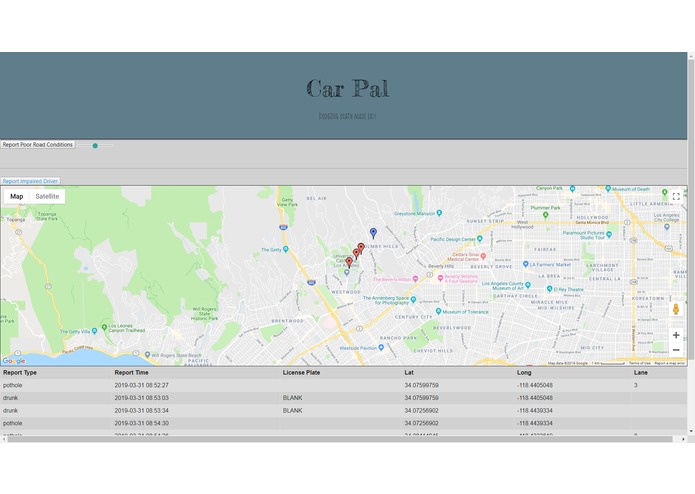The image size is (695, 494).
Task: Click The Getty place pin
Action: tap(286, 249)
